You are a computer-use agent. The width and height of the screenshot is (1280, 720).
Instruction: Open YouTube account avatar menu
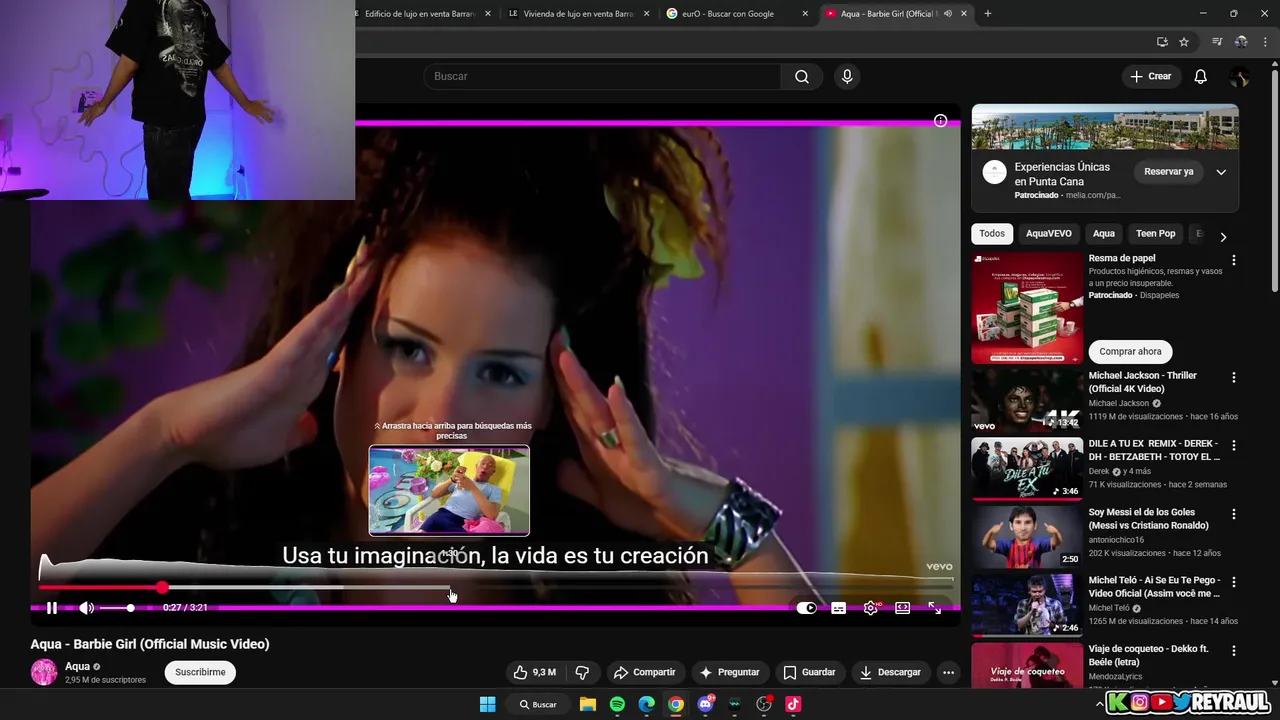[1239, 76]
